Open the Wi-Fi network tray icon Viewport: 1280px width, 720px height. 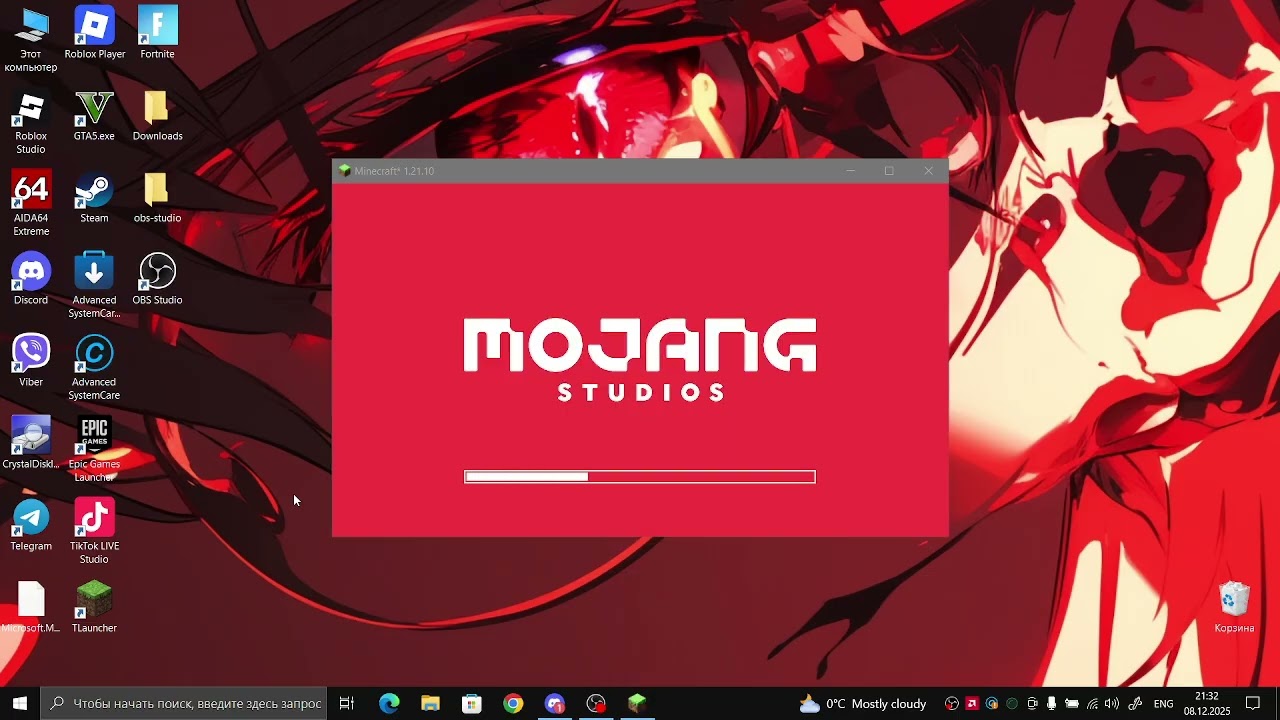[1092, 704]
